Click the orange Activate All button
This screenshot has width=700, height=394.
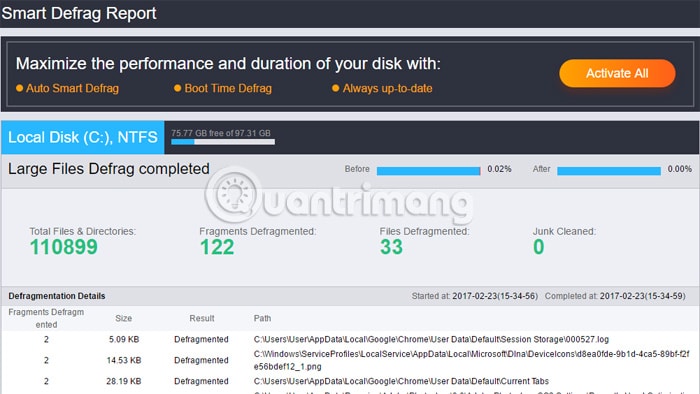click(617, 73)
